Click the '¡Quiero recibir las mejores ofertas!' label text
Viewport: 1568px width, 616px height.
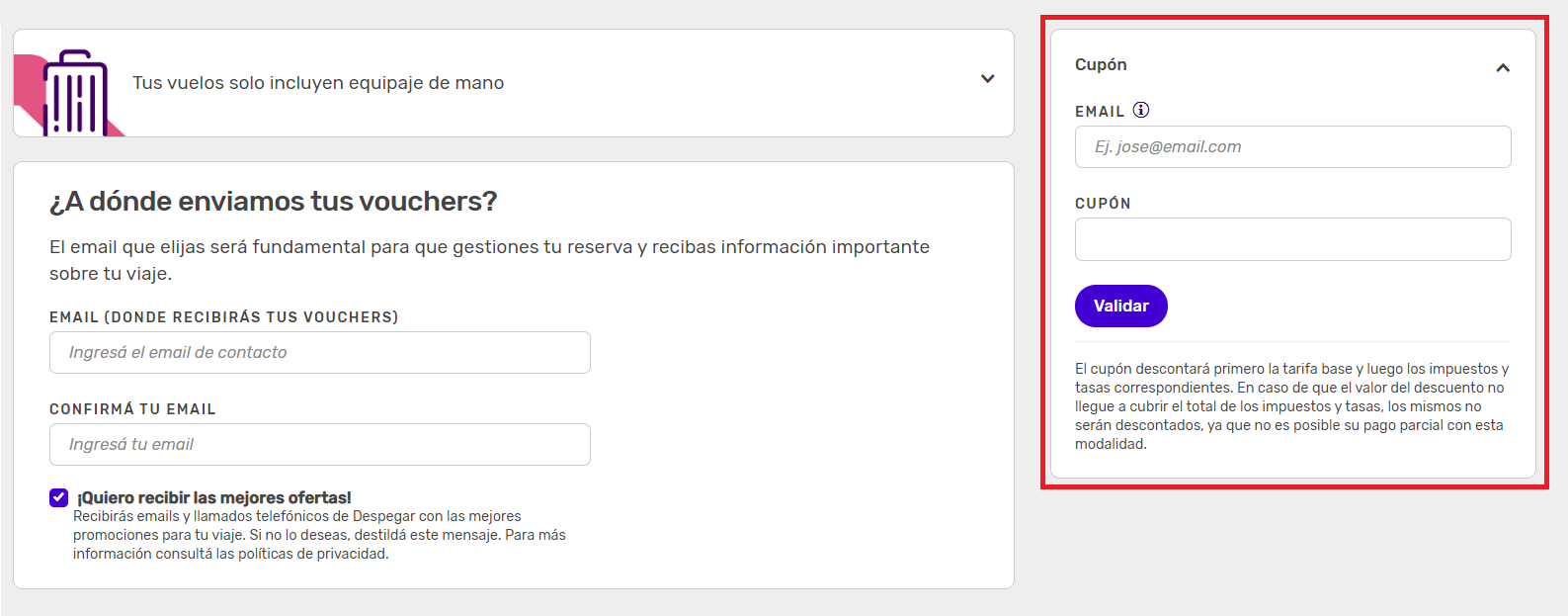coord(214,497)
